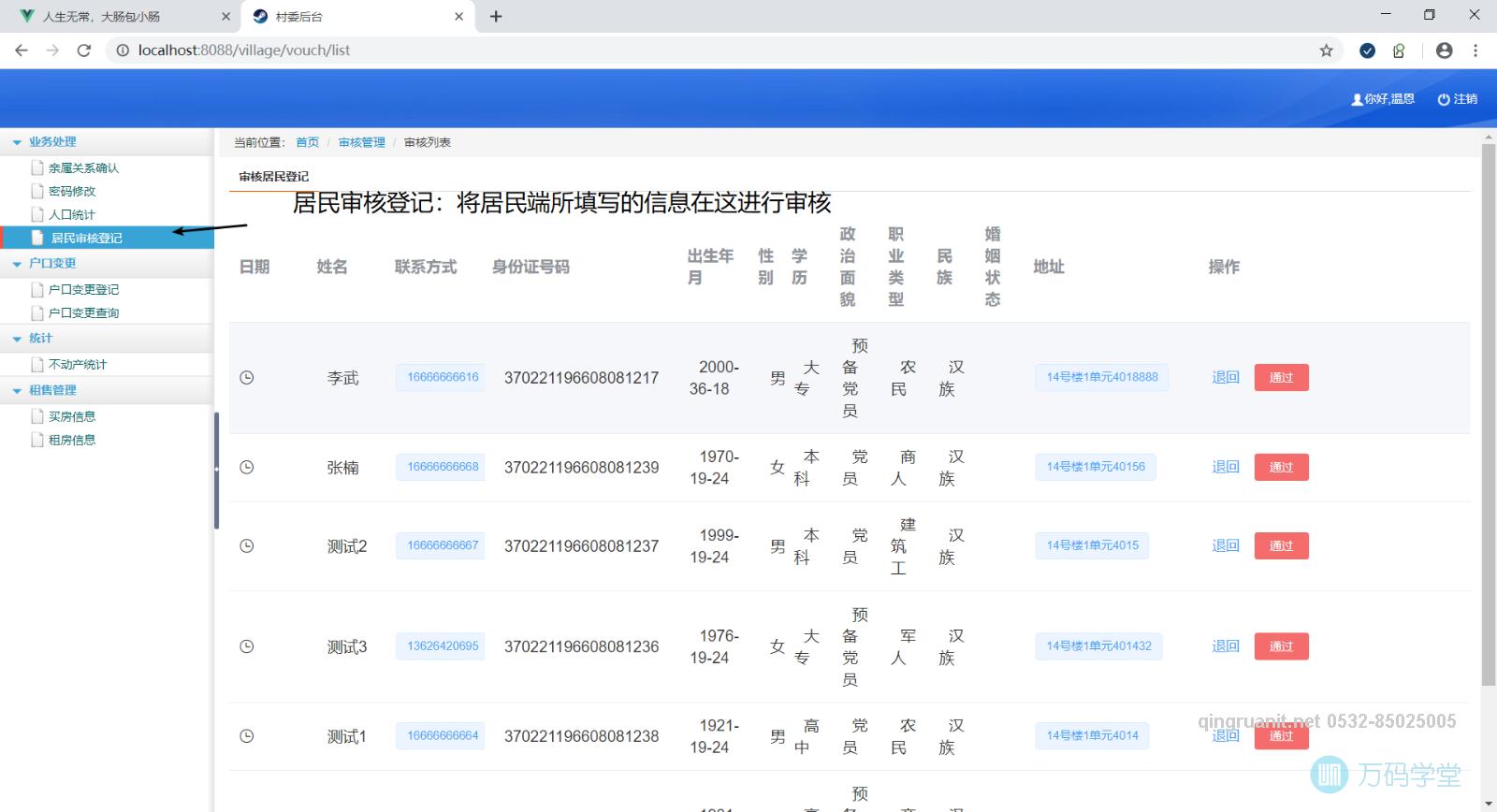Click the clock icon in 测试1 row
Screen dimensions: 1497x812
[247, 736]
